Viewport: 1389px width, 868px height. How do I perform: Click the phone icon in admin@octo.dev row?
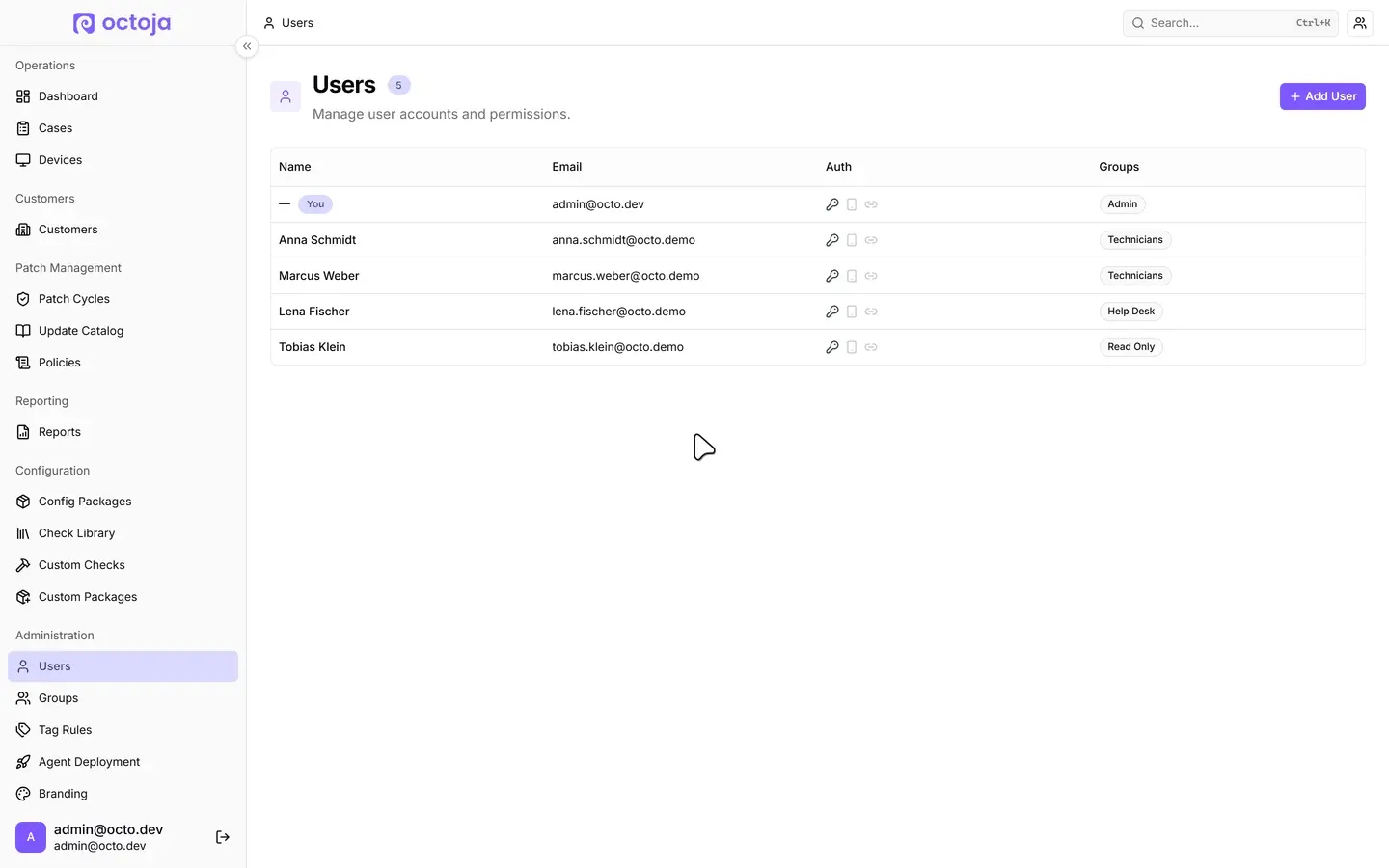852,204
